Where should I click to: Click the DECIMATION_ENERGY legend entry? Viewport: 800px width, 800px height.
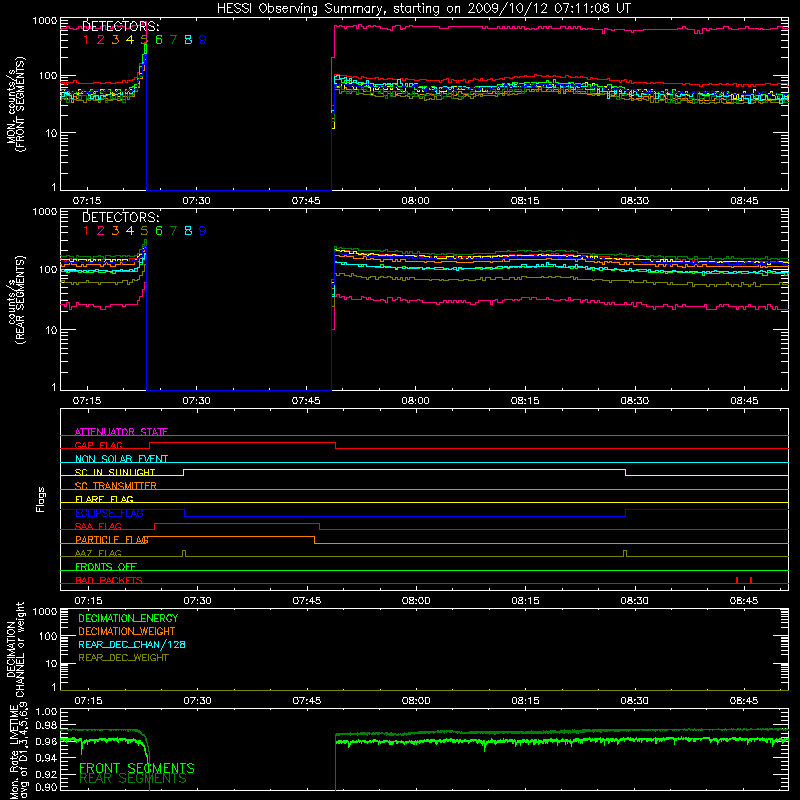[x=128, y=618]
